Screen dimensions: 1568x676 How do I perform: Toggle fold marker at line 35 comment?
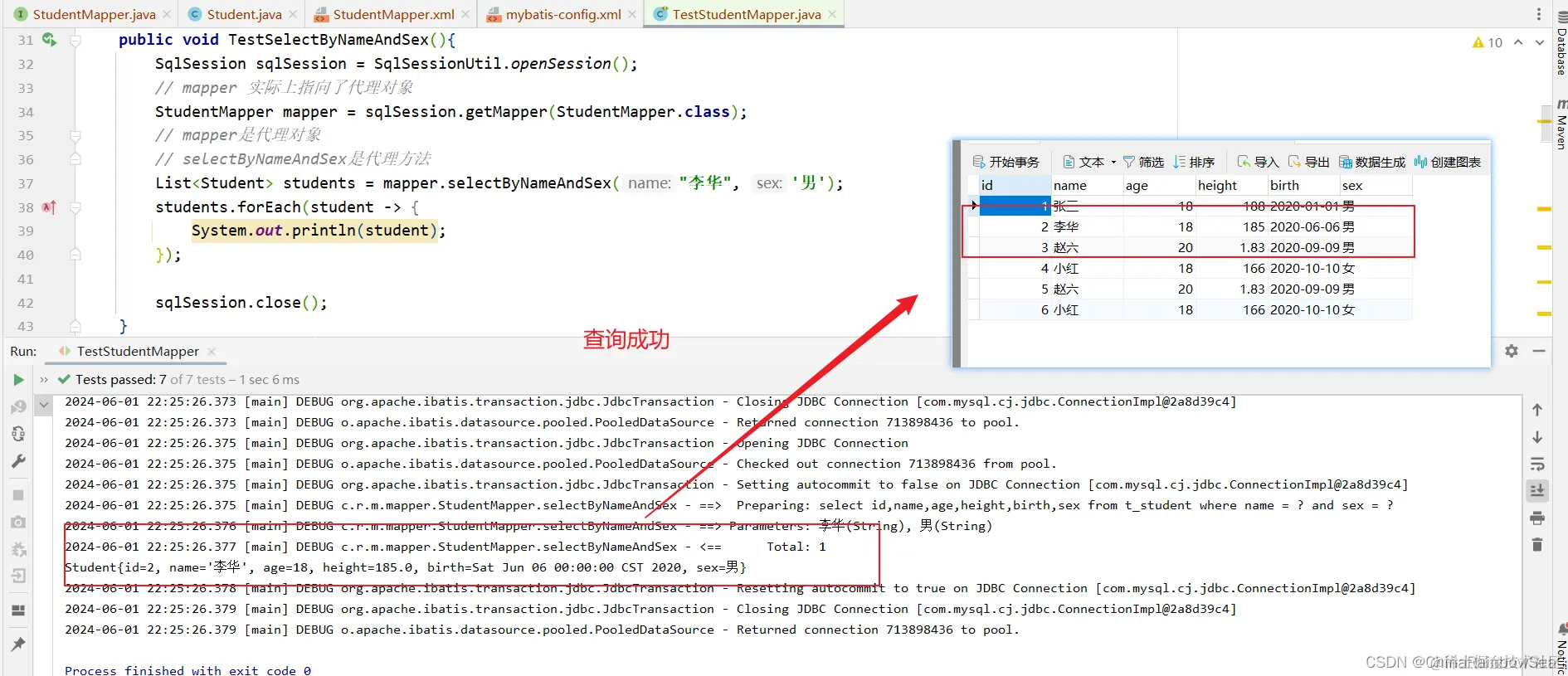click(x=75, y=135)
